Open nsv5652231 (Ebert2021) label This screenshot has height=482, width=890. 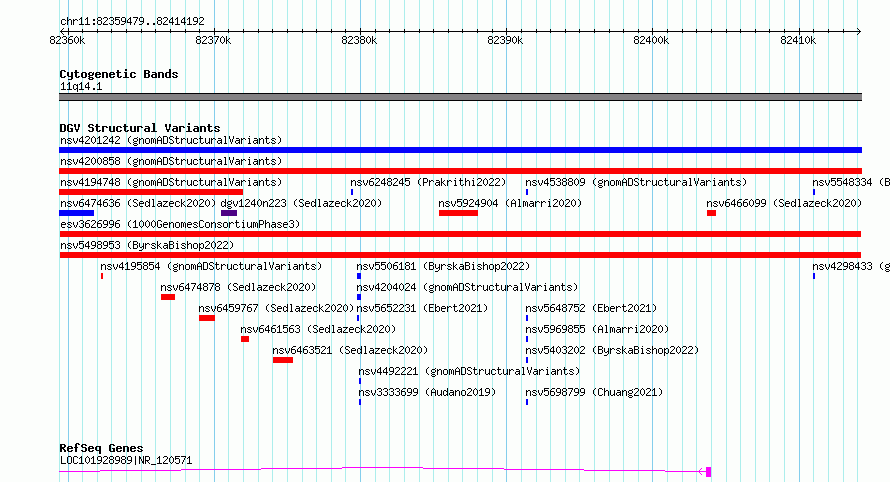tap(422, 308)
